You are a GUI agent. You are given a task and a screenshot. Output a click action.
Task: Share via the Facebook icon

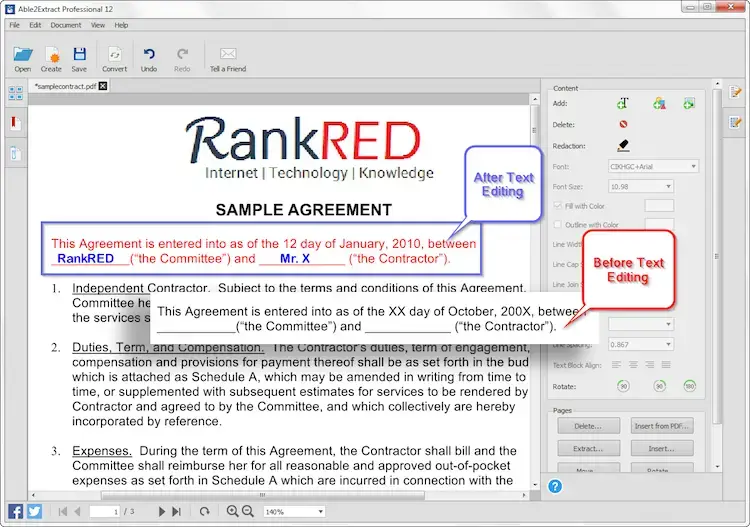coord(15,511)
